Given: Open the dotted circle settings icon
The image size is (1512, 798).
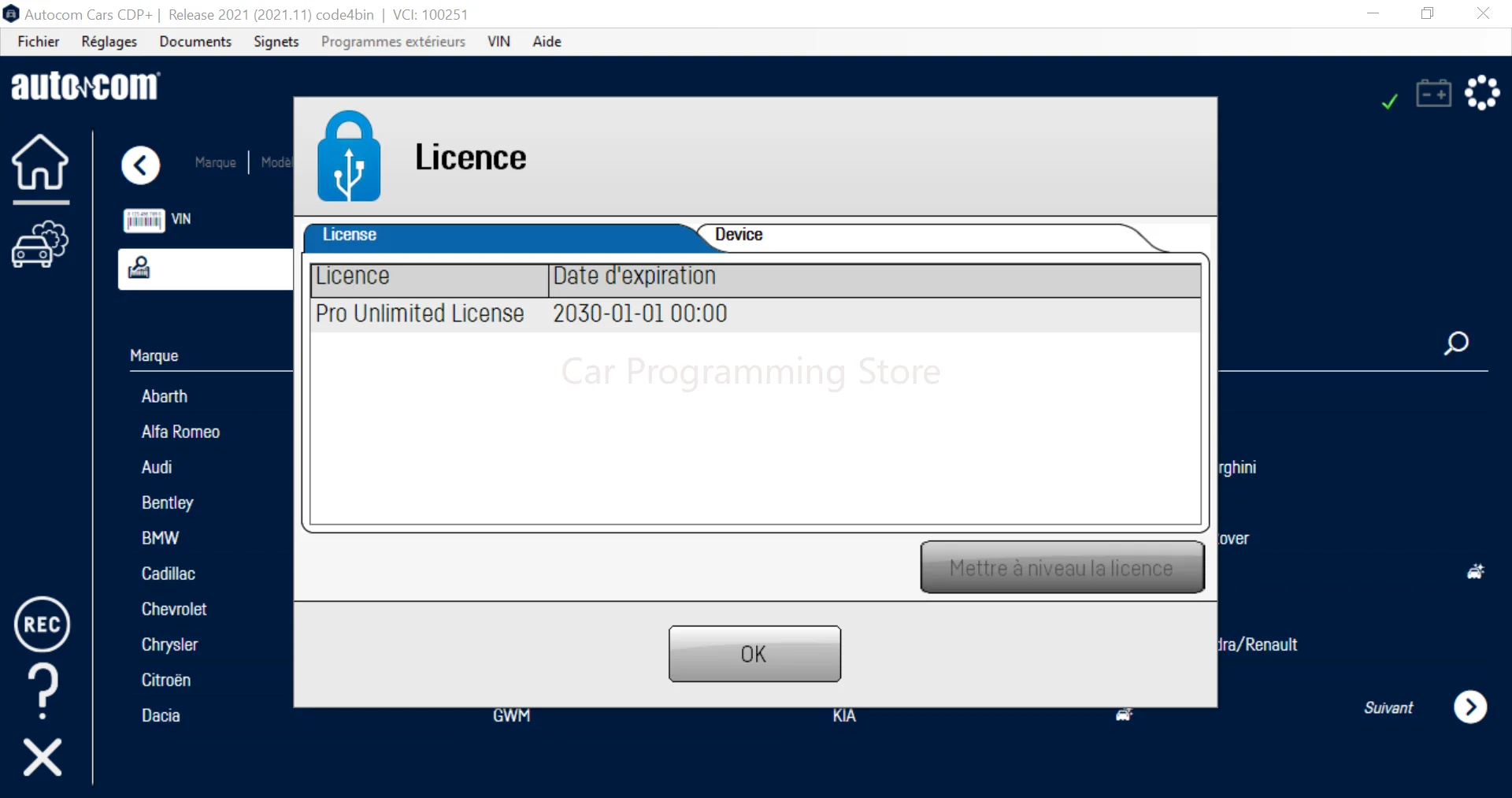Looking at the screenshot, I should [1482, 93].
